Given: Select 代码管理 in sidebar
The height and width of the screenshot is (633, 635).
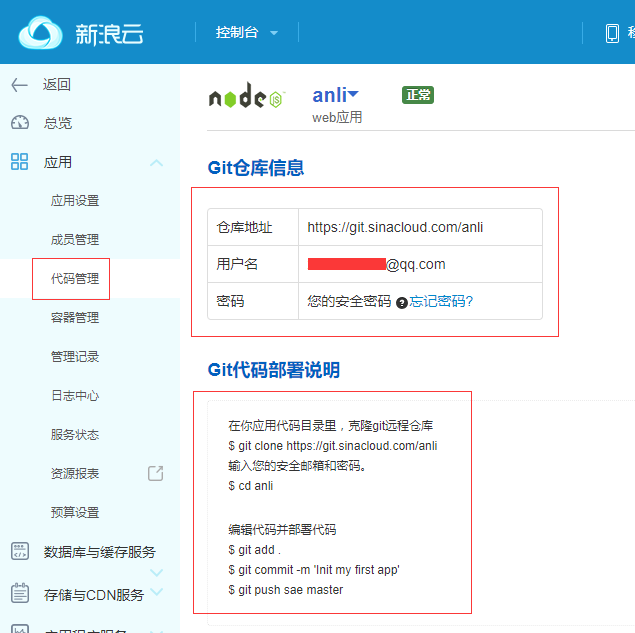Looking at the screenshot, I should point(75,279).
